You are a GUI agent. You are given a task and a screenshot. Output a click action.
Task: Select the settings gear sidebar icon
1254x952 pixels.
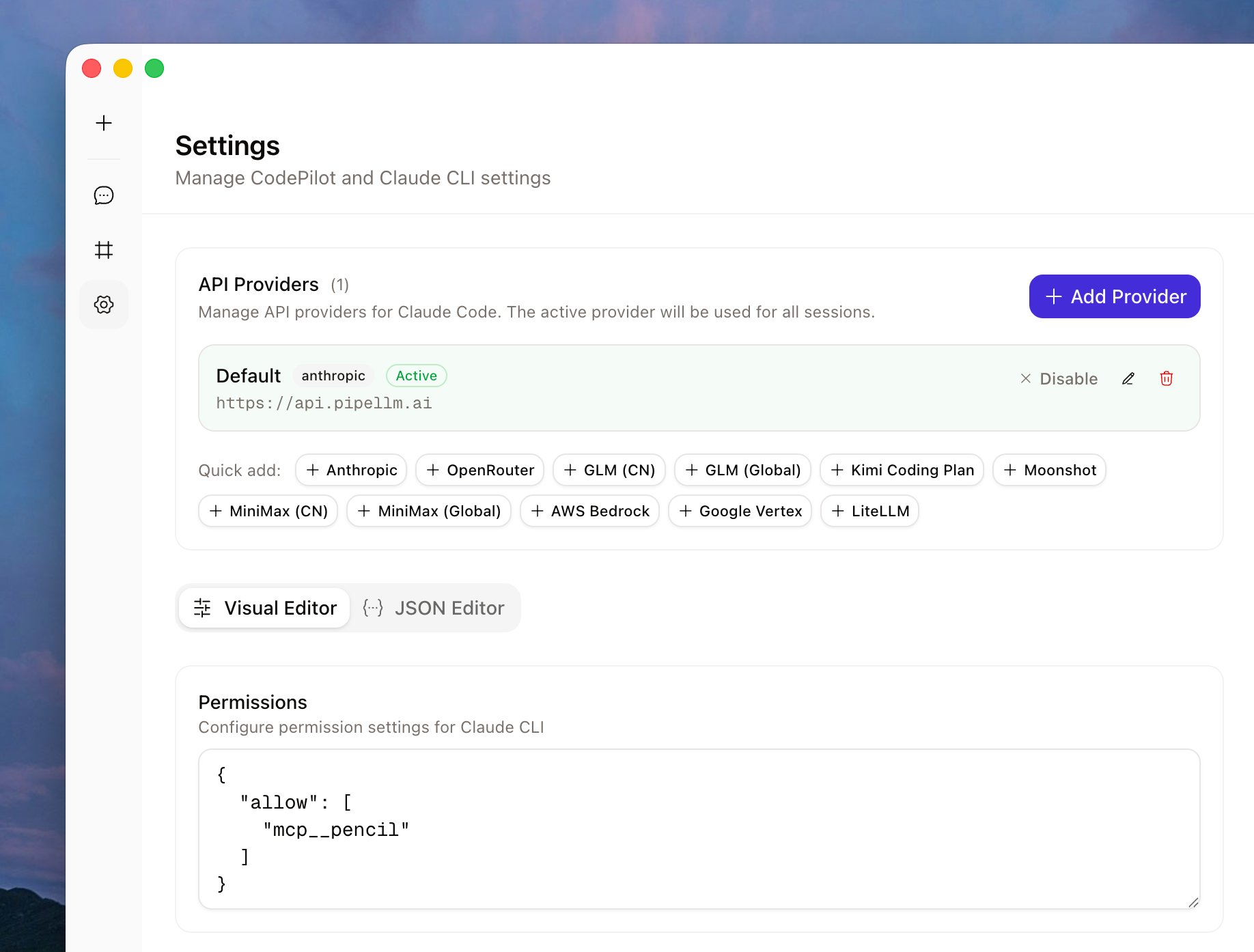[x=104, y=305]
